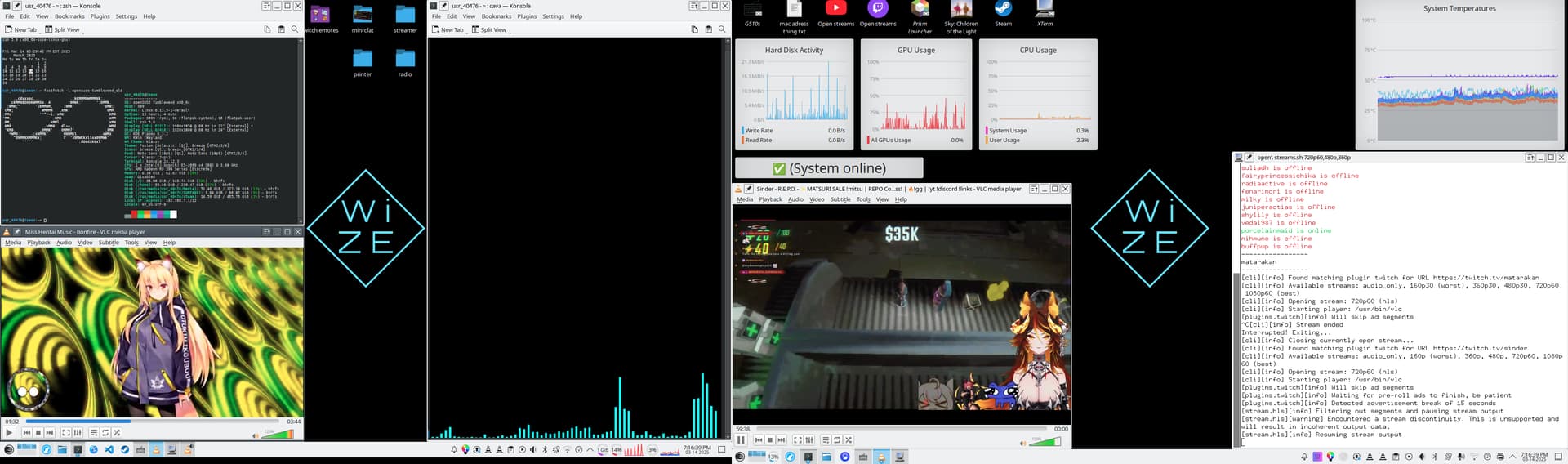
Task: Expand New Tab dropdown arrow in the zsh Konsole
Action: (x=41, y=32)
